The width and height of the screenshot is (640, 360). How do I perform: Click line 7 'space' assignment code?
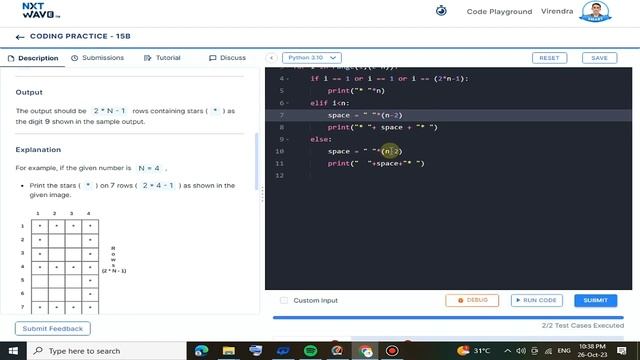(x=365, y=116)
